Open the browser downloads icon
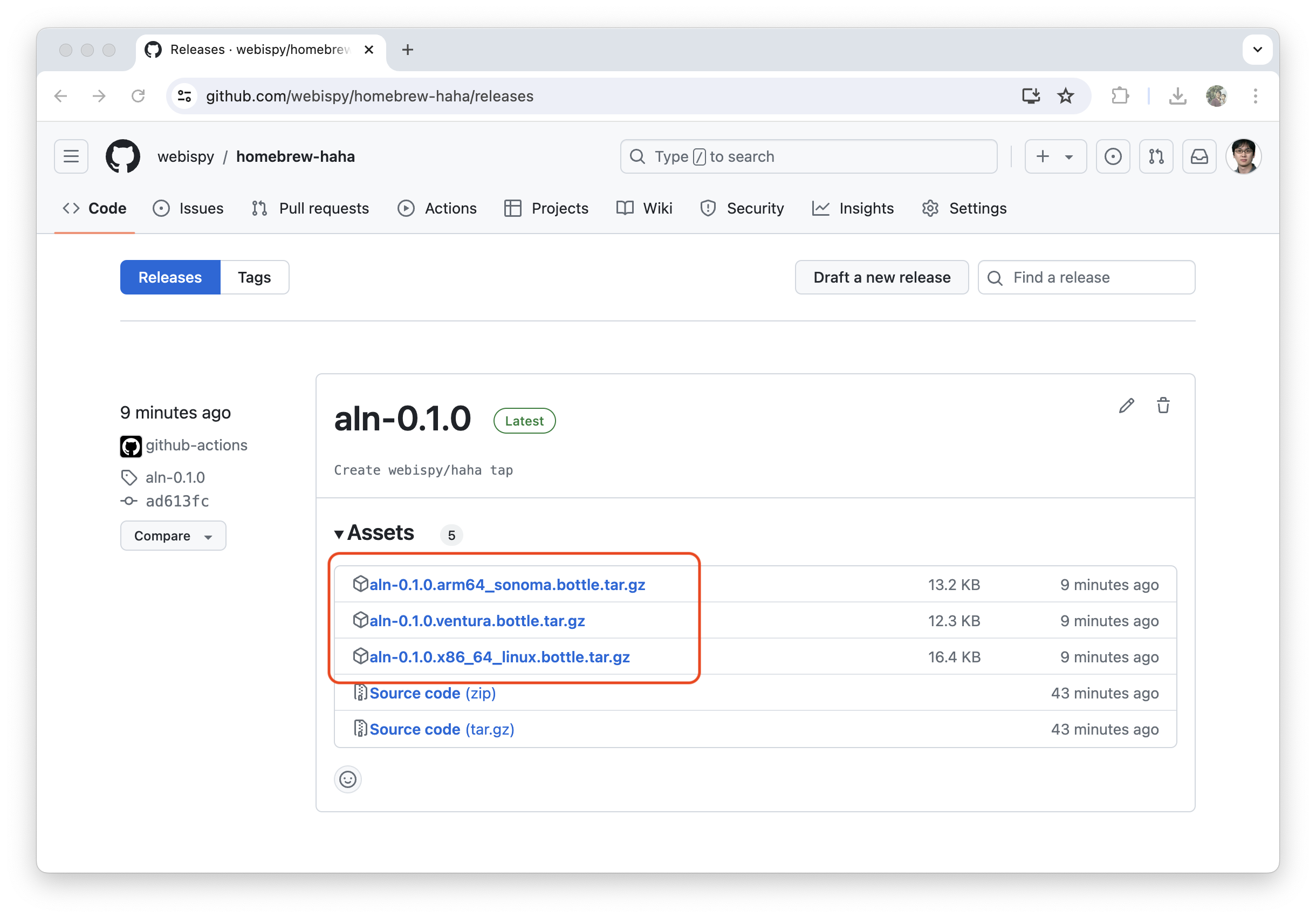This screenshot has height=918, width=1316. point(1177,95)
